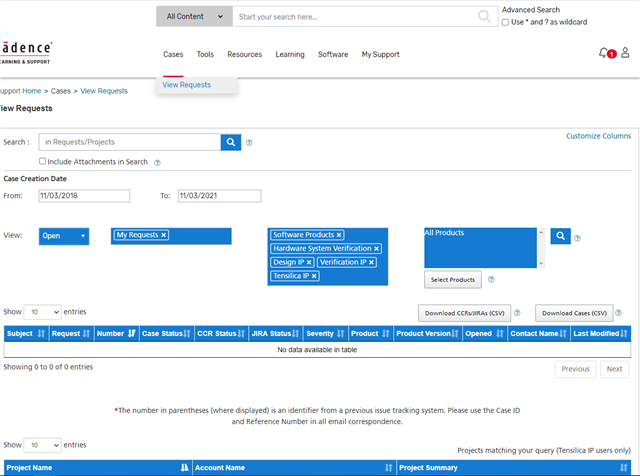Open the user account profile icon
640x476 pixels.
625,53
